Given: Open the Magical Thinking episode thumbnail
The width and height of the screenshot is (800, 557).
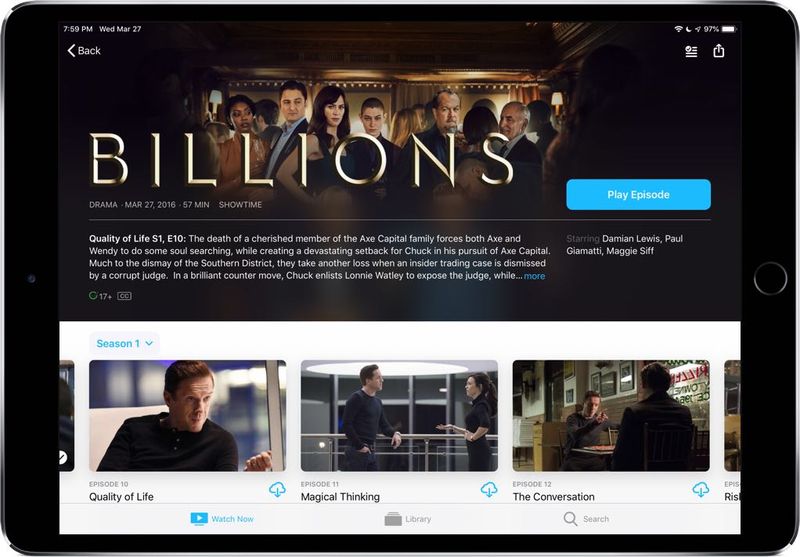Looking at the screenshot, I should point(399,416).
